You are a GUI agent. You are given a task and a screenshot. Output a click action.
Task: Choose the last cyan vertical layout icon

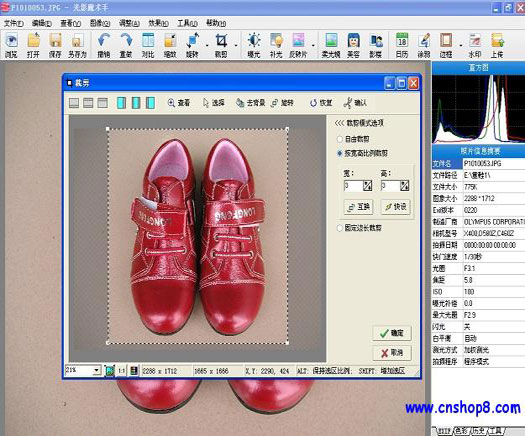click(150, 103)
